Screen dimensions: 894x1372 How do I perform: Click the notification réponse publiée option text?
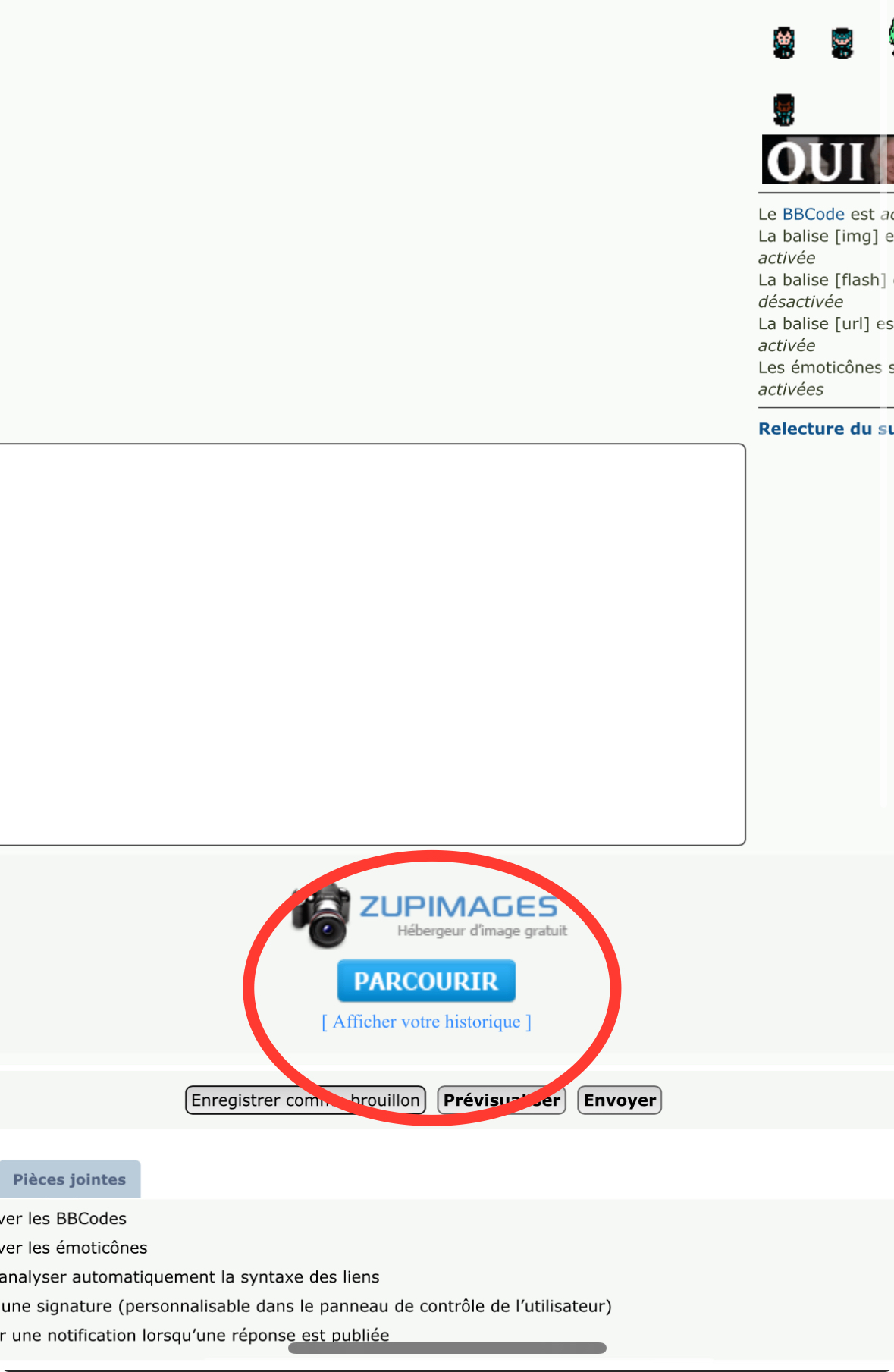195,1335
